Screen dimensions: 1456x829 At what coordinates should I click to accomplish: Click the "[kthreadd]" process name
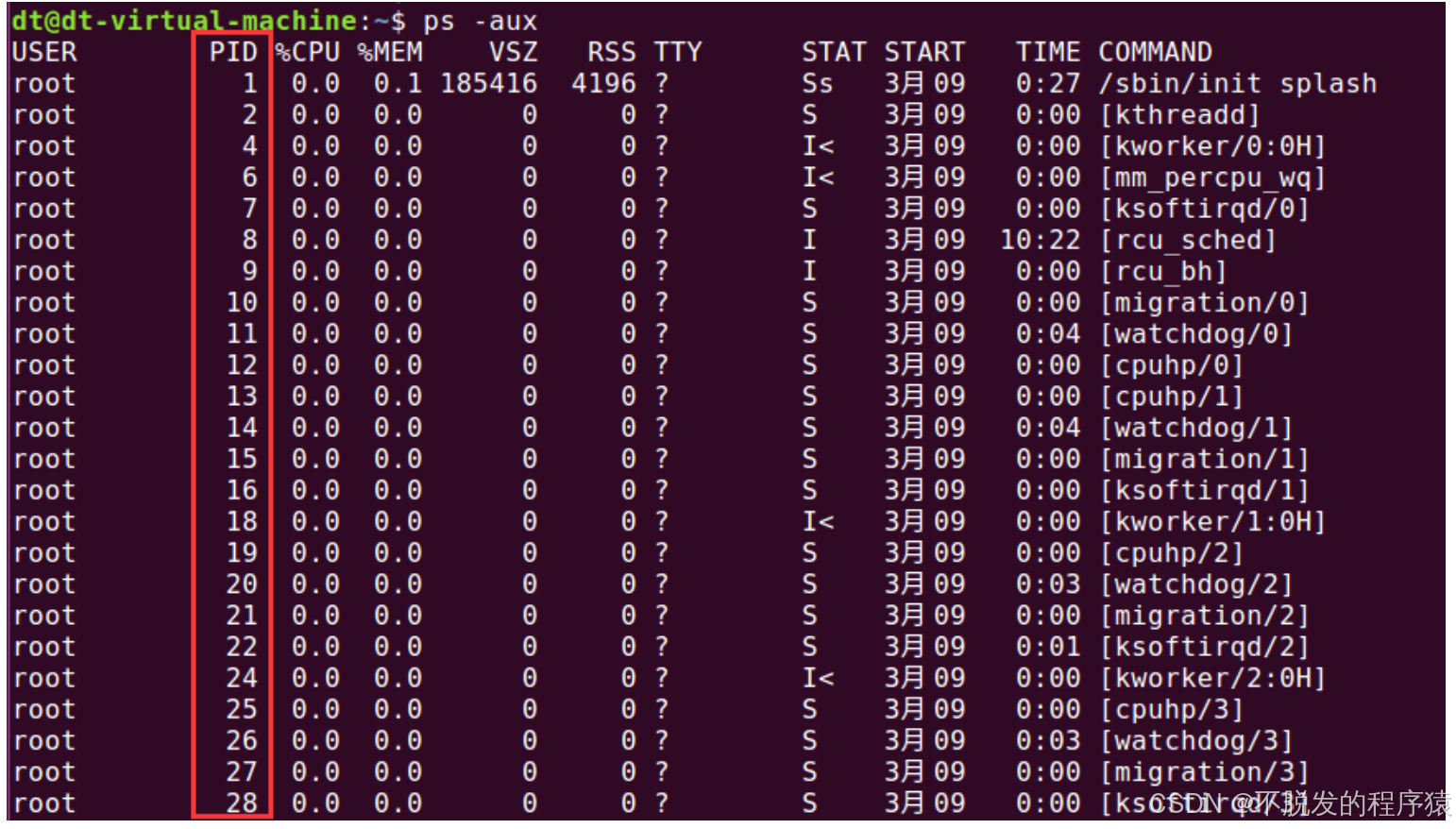(1180, 114)
